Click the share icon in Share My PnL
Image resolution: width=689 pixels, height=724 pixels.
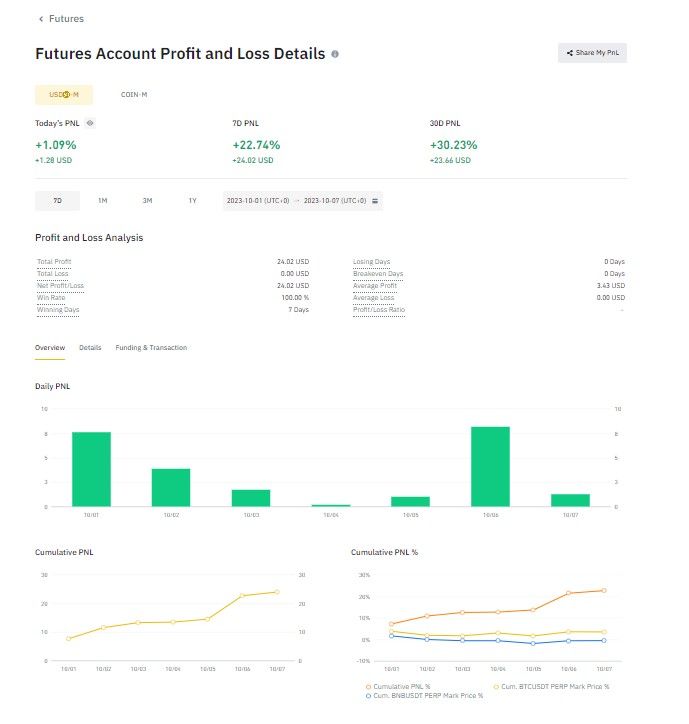coord(570,53)
